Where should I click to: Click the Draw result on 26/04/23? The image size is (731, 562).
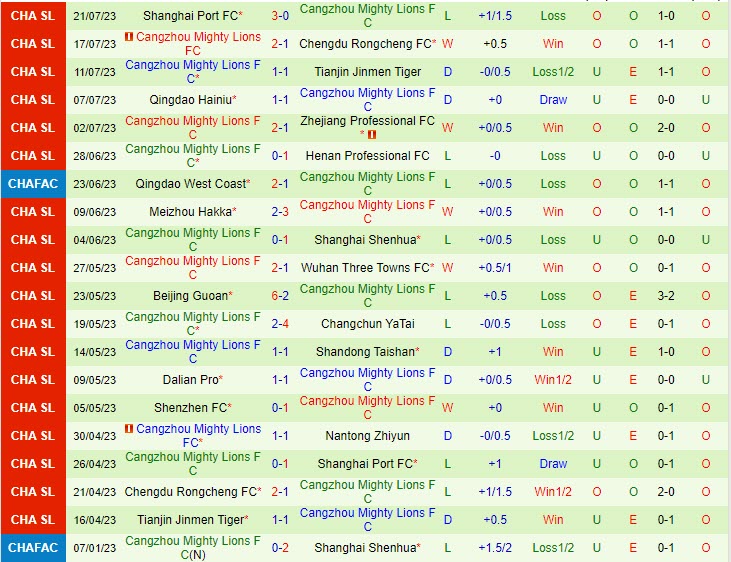point(553,464)
